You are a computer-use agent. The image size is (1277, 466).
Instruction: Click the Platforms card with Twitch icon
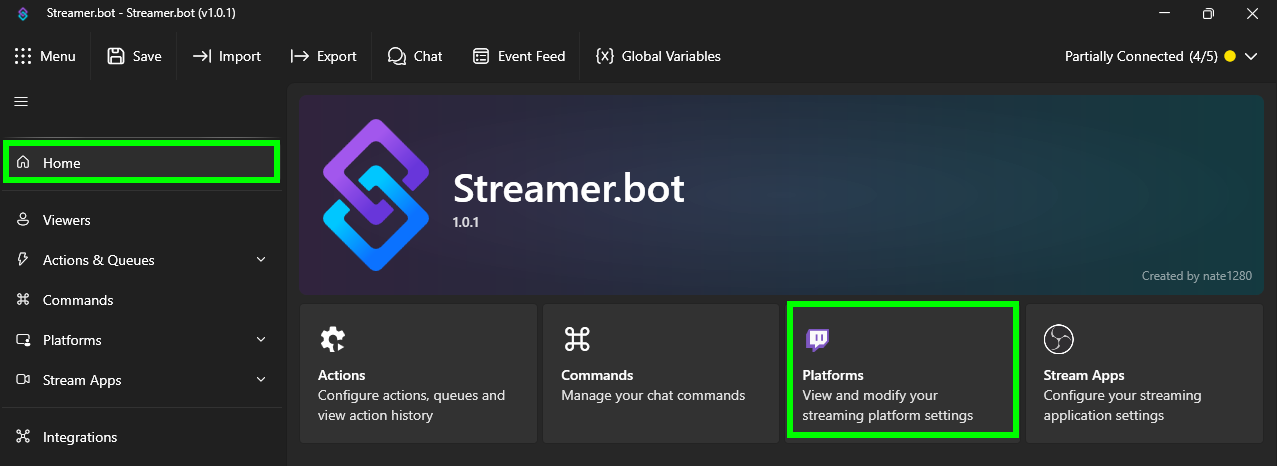pos(902,371)
